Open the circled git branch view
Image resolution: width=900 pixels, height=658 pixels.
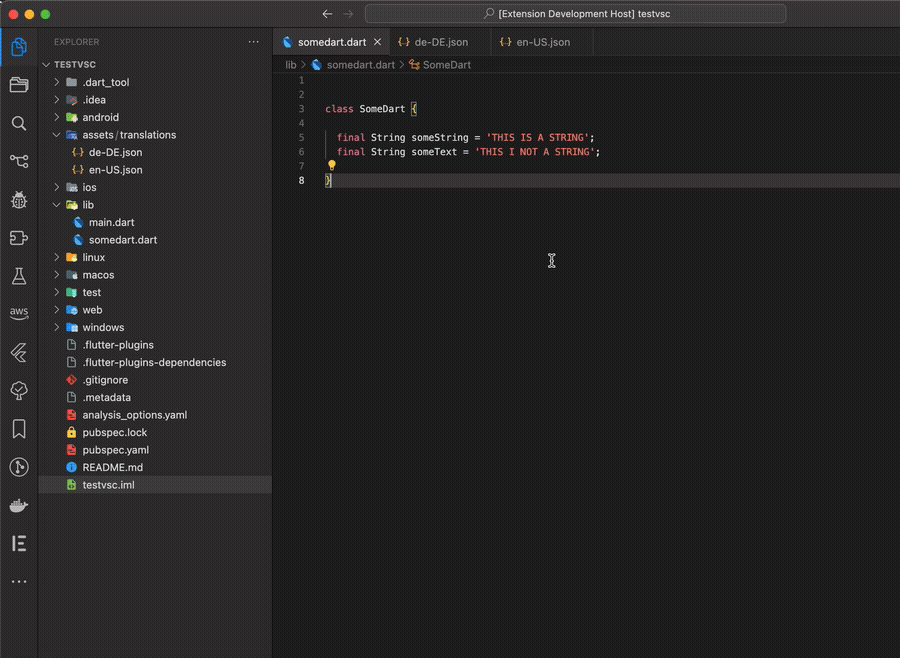(19, 467)
